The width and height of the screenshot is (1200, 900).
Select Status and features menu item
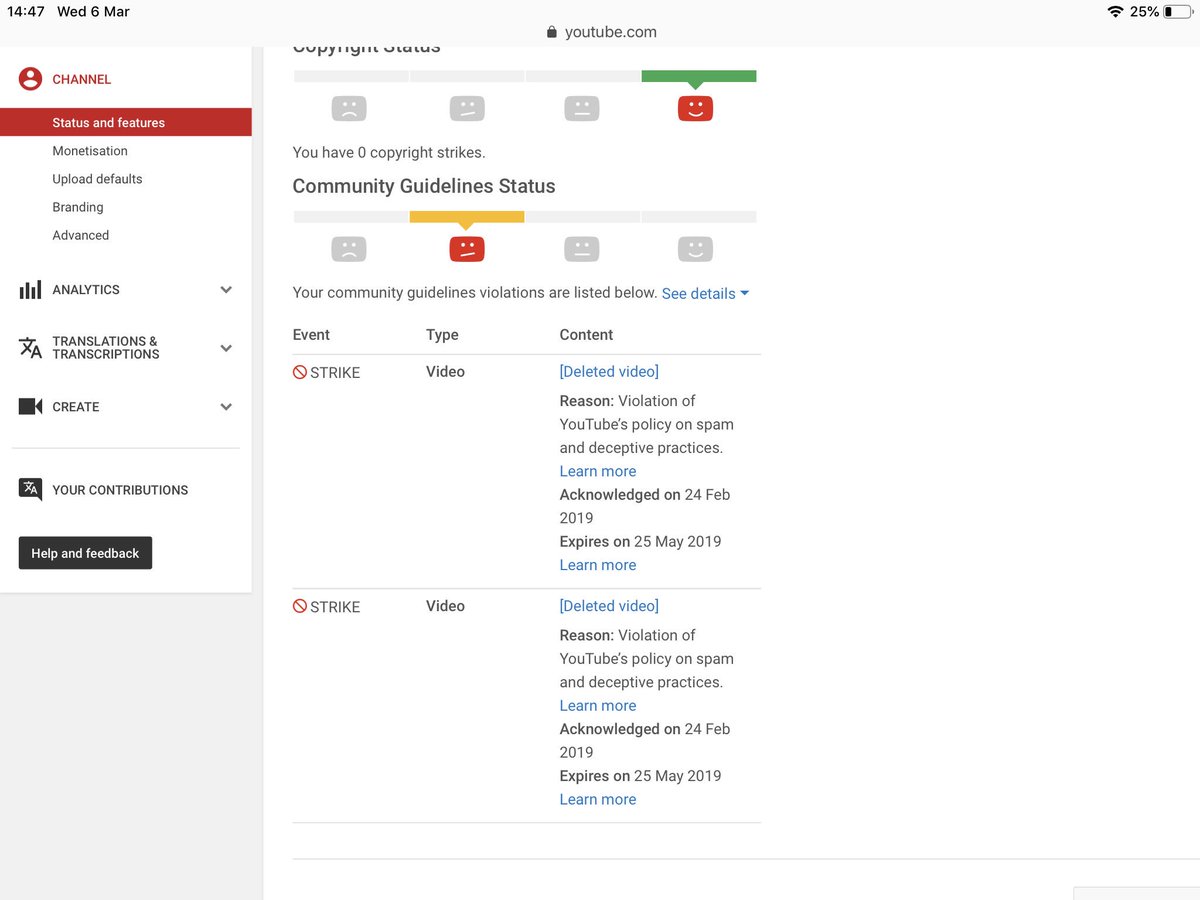tap(126, 122)
